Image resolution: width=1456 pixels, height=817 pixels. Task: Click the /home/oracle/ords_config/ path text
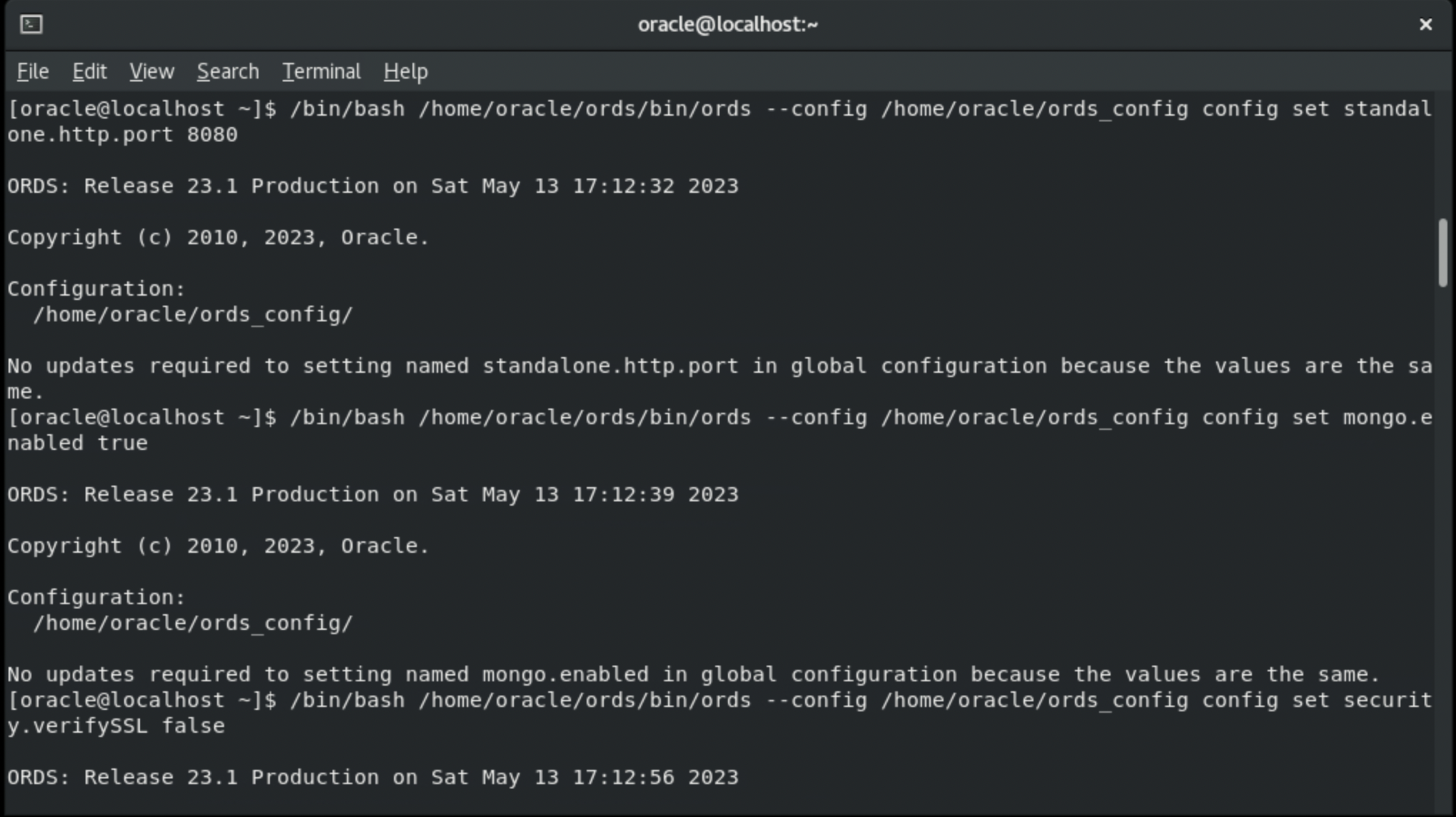click(x=193, y=314)
